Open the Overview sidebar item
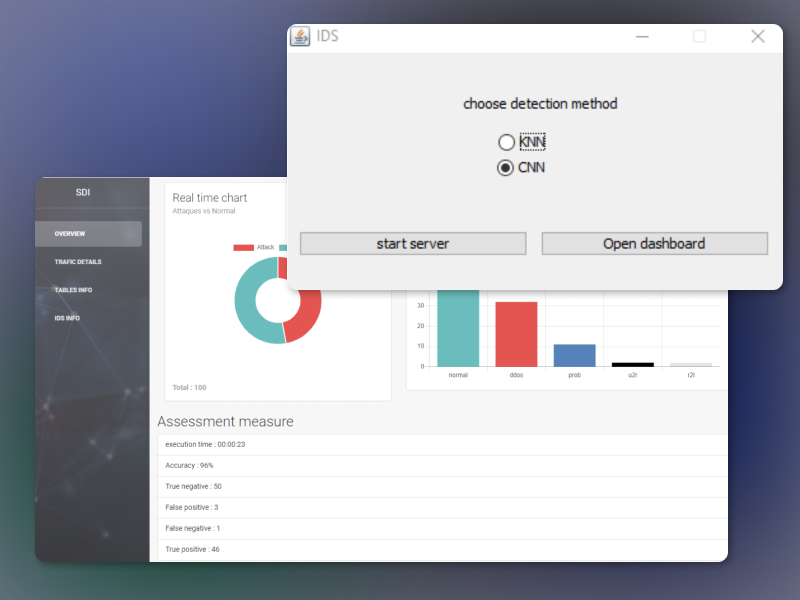This screenshot has height=600, width=800. 88,234
